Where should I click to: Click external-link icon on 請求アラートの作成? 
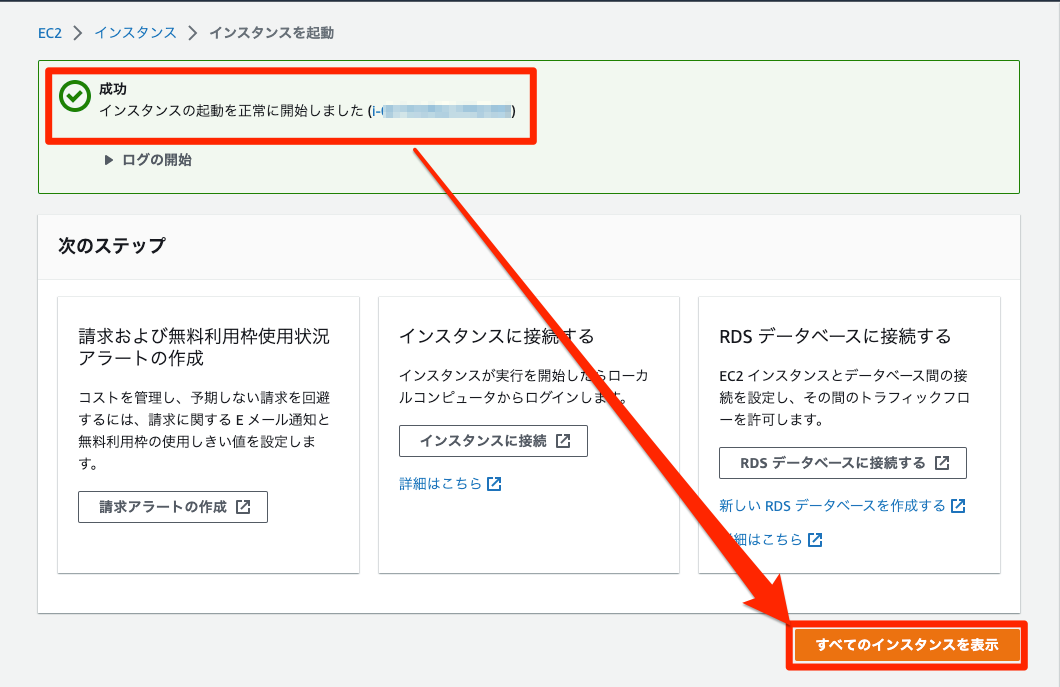[x=243, y=507]
